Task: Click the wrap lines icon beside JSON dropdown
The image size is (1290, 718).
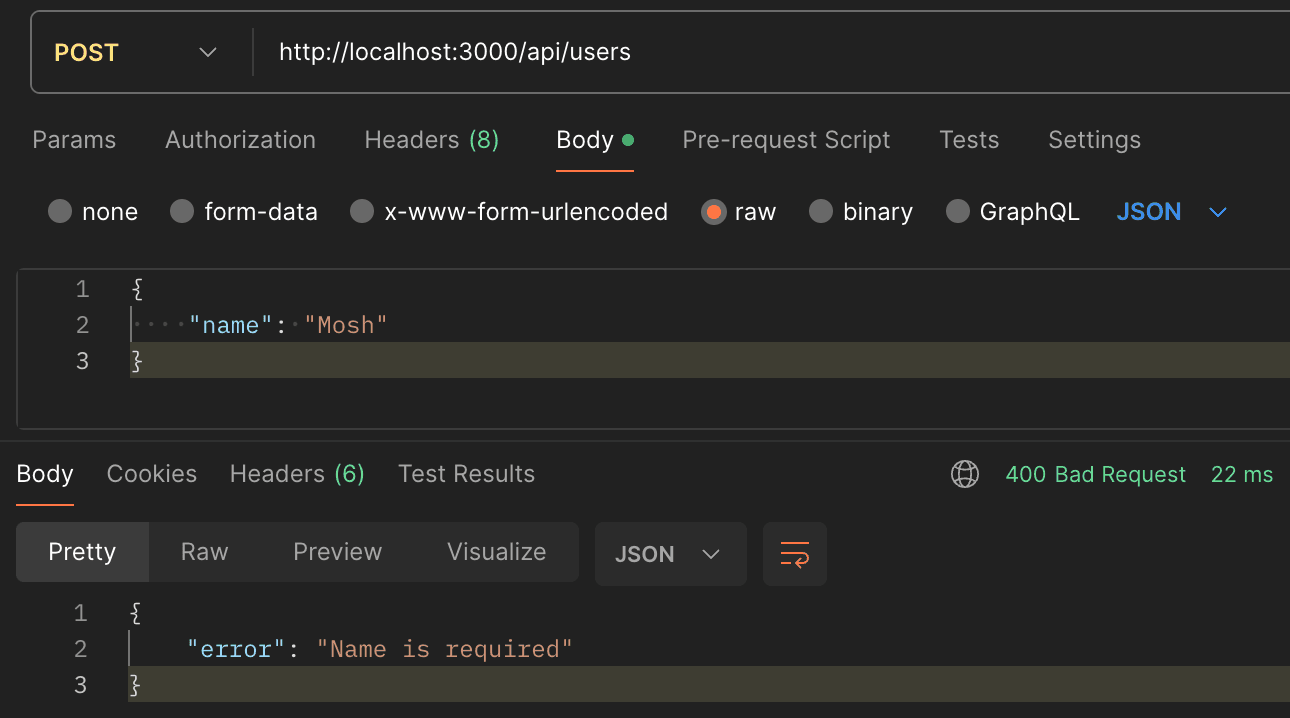Action: coord(794,553)
